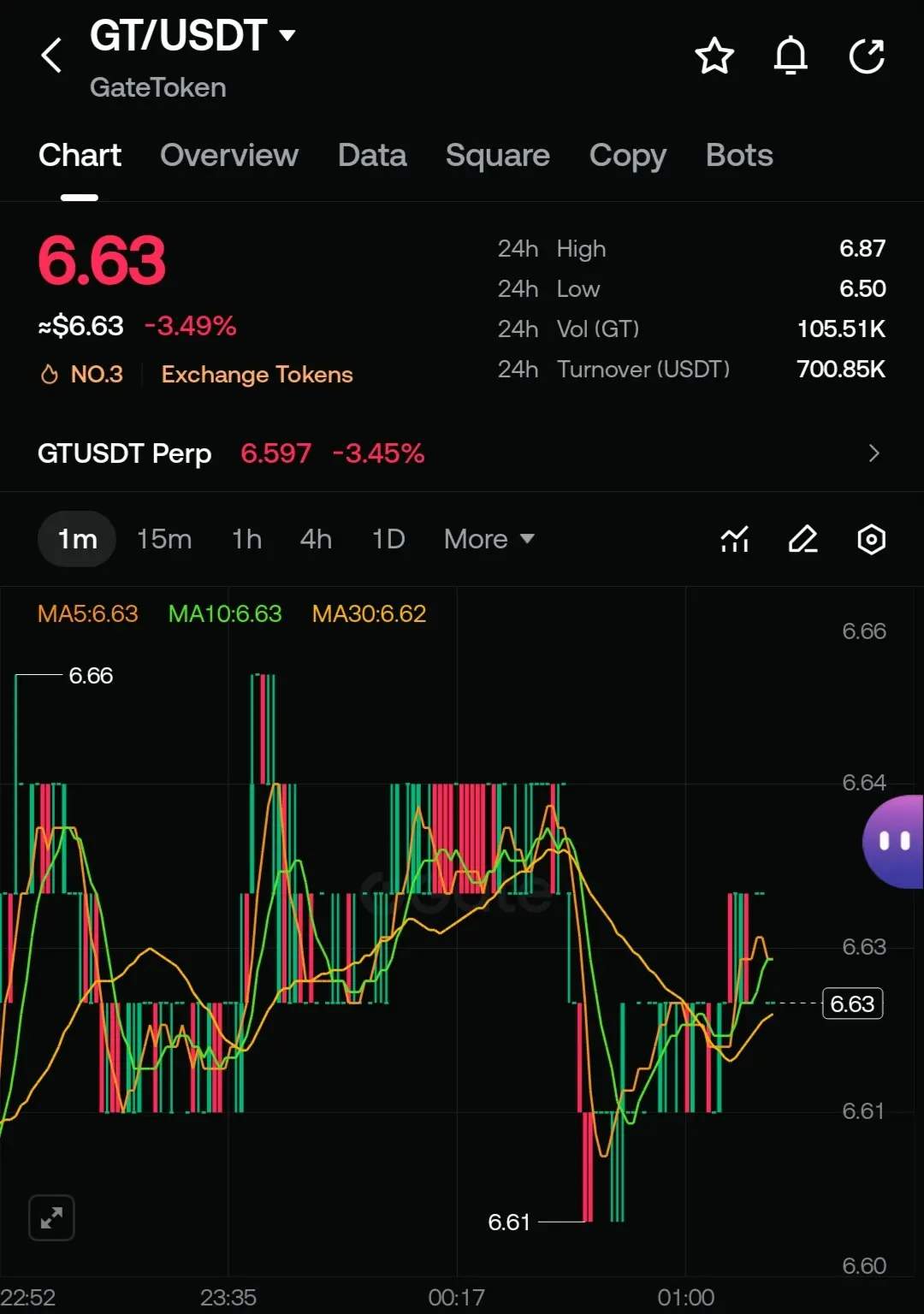Expand the More timeframes dropdown
The image size is (924, 1314).
point(489,539)
